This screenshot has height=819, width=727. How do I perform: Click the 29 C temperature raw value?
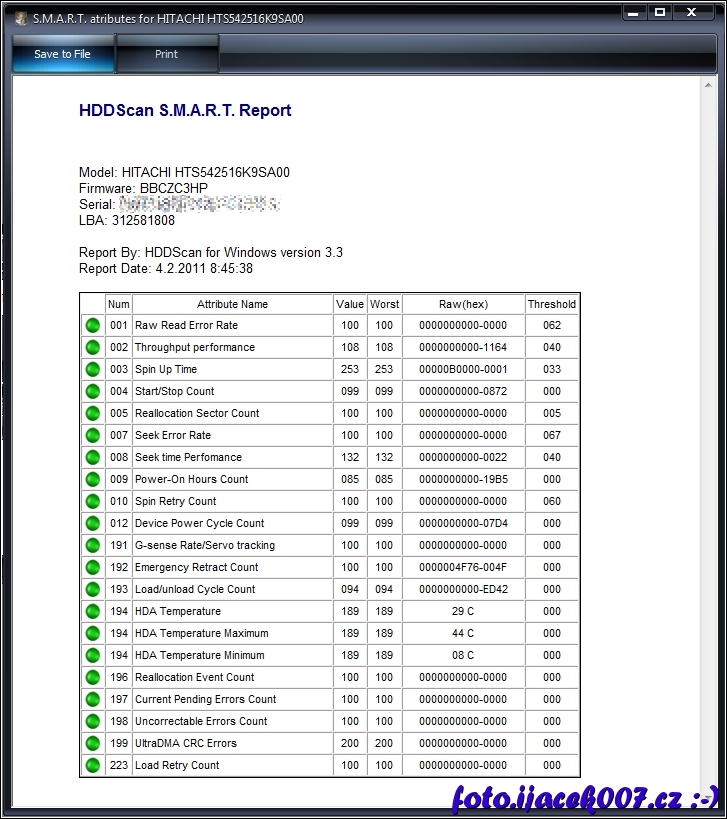[463, 611]
